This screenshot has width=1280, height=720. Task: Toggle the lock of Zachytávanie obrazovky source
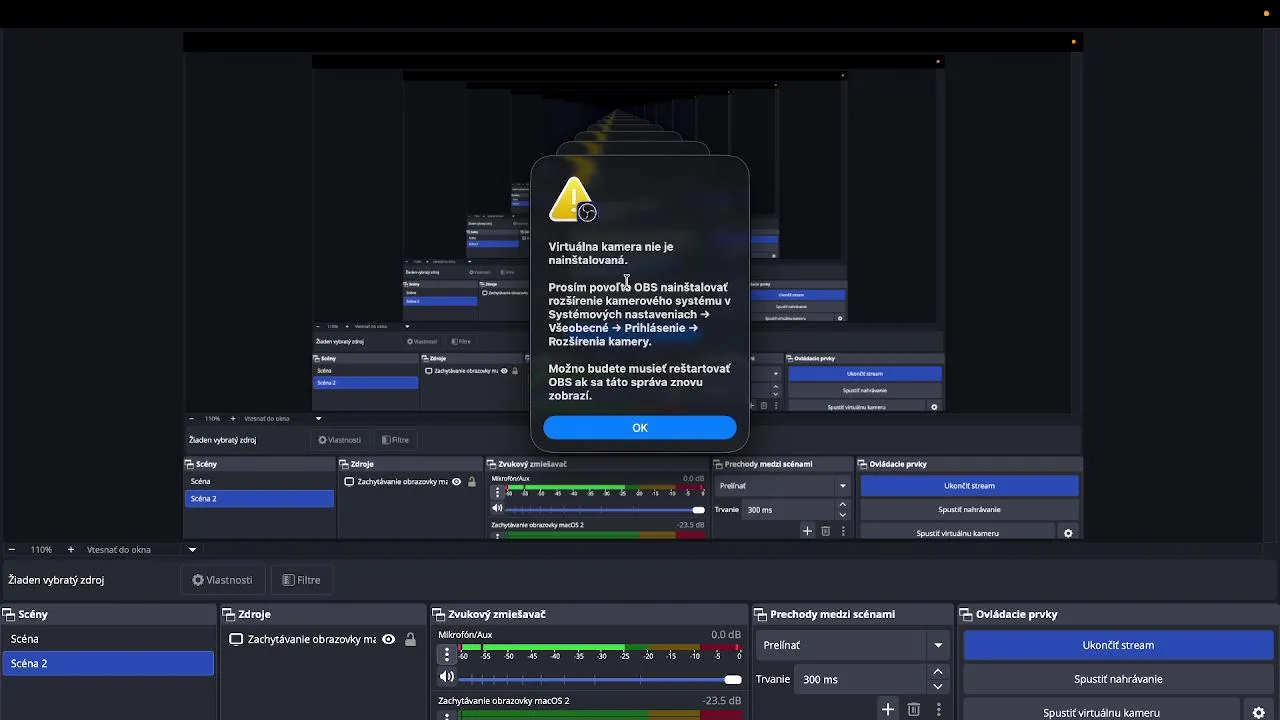point(410,639)
